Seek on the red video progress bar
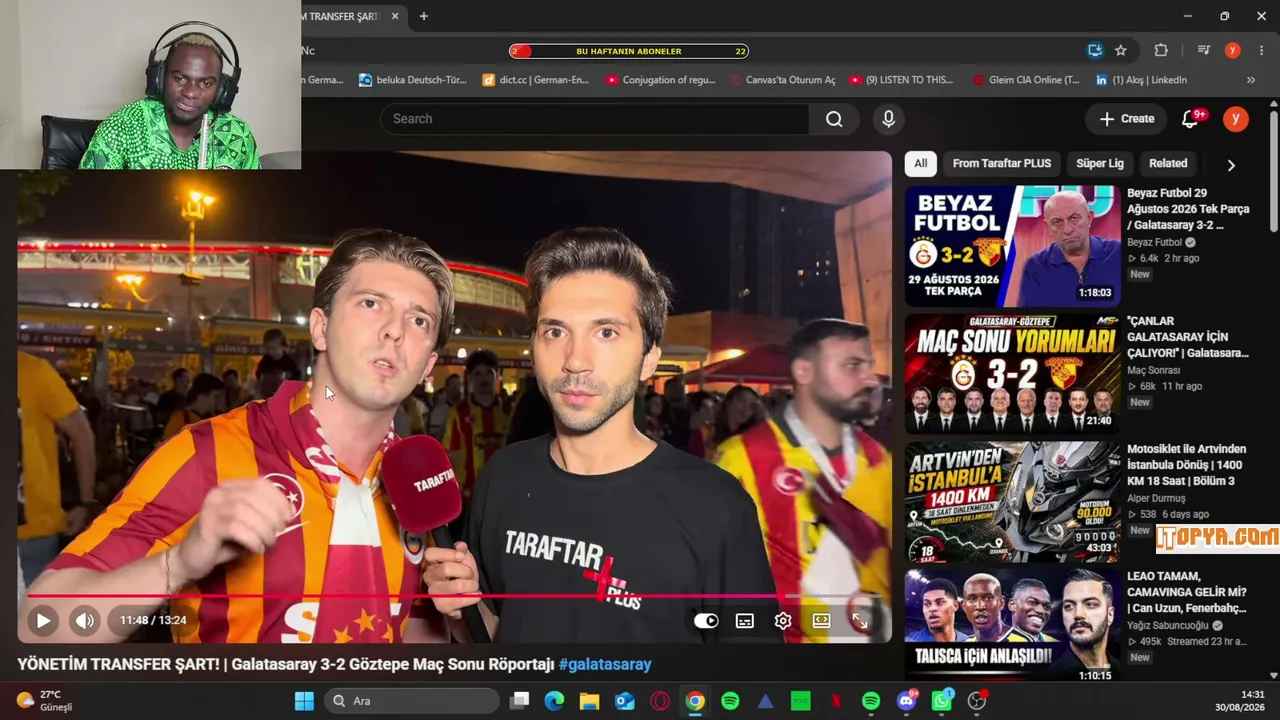Screen dimensions: 1280x720 coord(454,596)
